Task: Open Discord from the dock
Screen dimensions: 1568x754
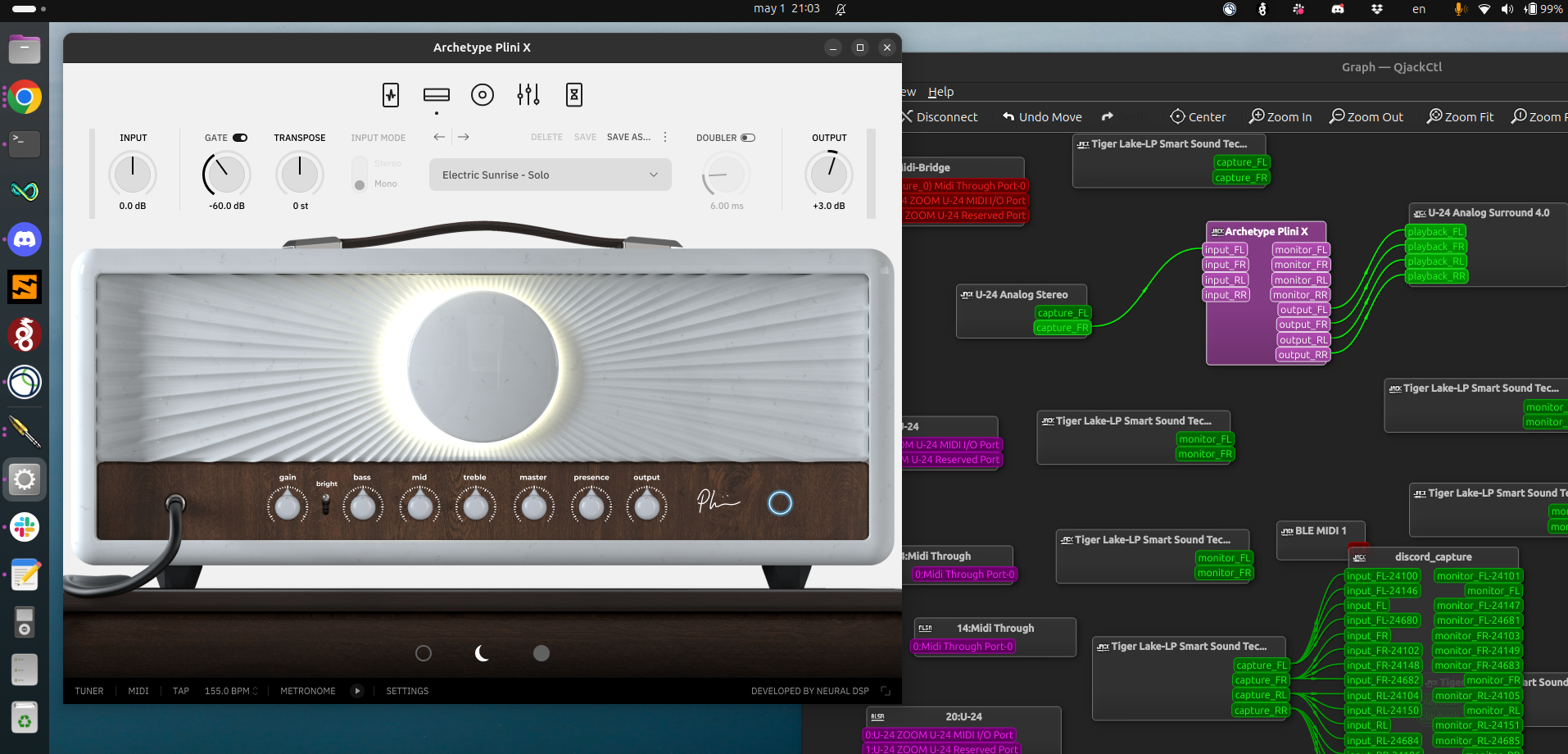Action: pyautogui.click(x=25, y=239)
